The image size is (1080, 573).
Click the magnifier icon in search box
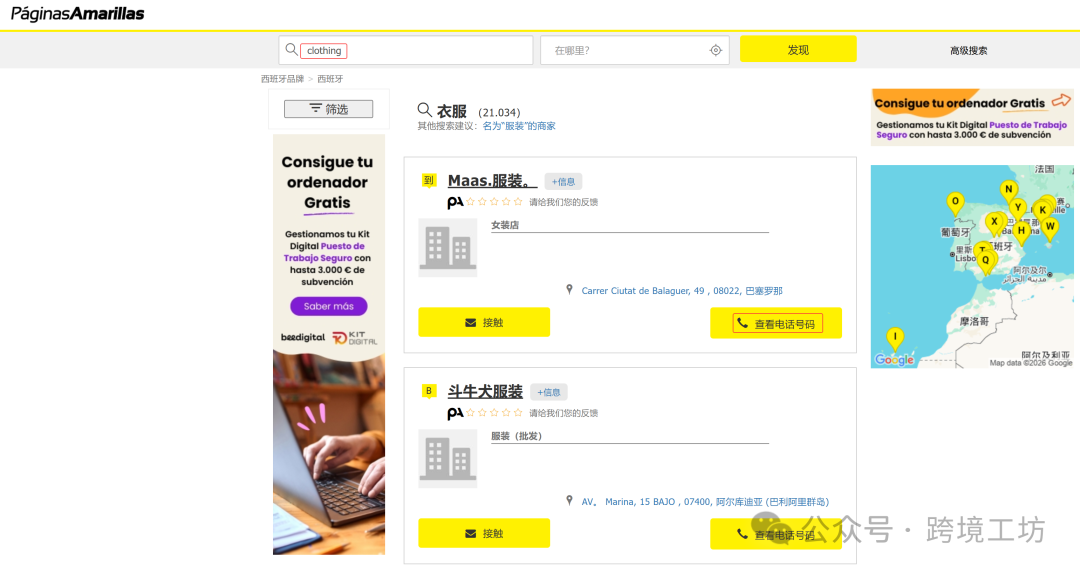291,50
